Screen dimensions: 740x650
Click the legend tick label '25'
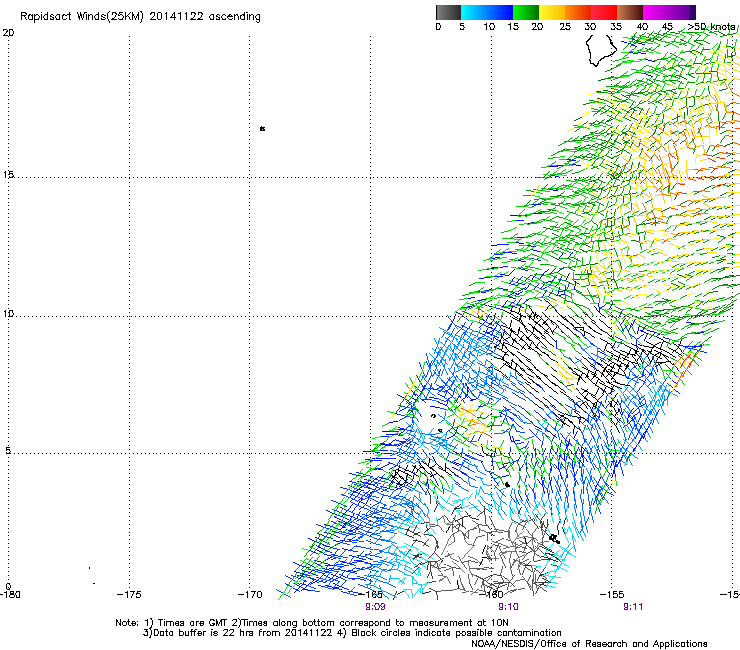565,27
